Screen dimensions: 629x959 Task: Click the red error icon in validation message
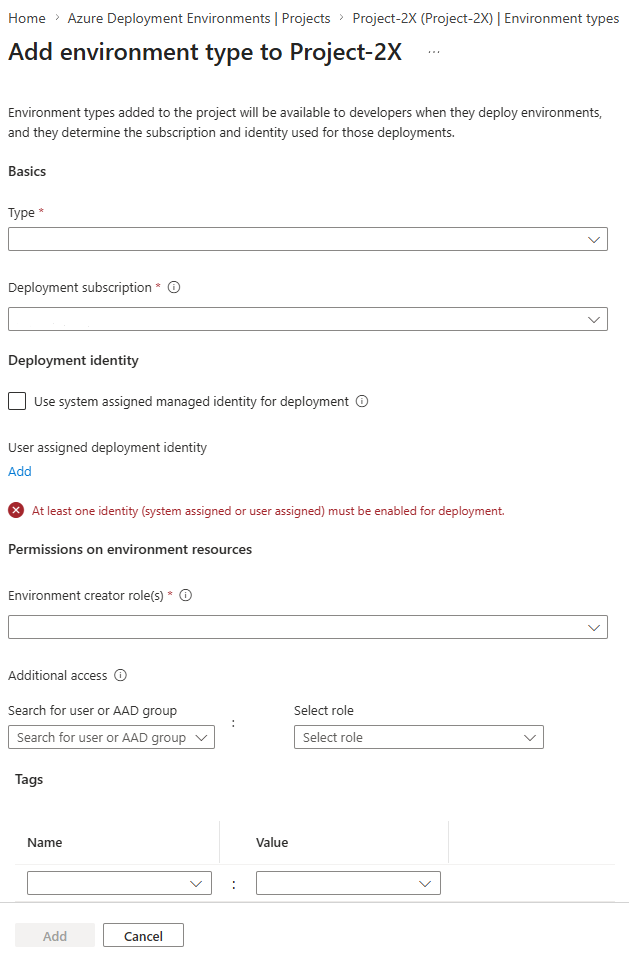[x=17, y=510]
